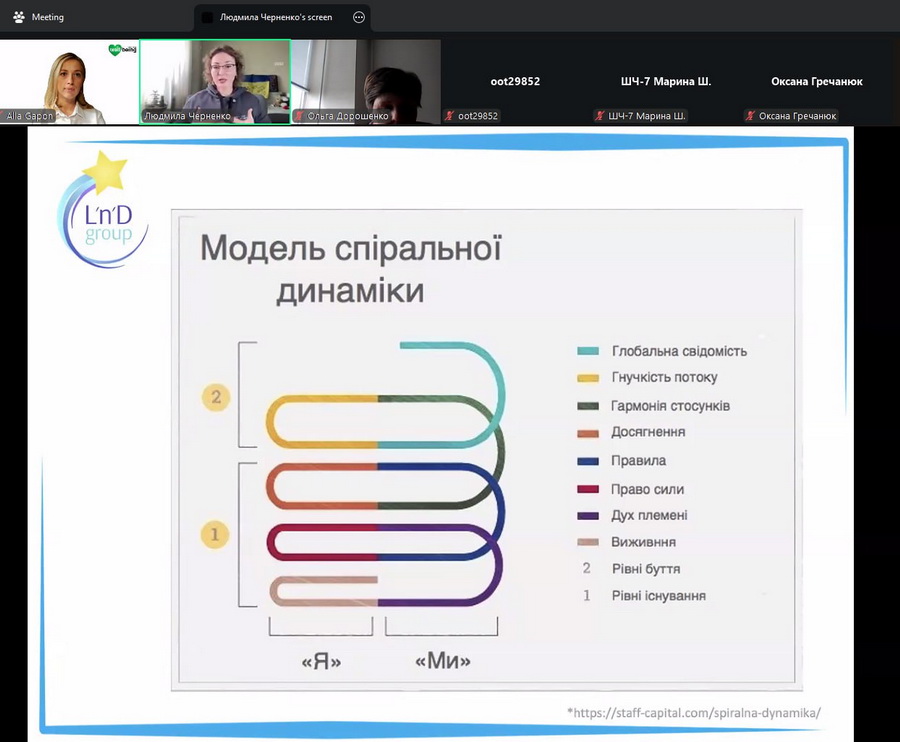Select the Meeting tab
900x742 pixels.
38,17
